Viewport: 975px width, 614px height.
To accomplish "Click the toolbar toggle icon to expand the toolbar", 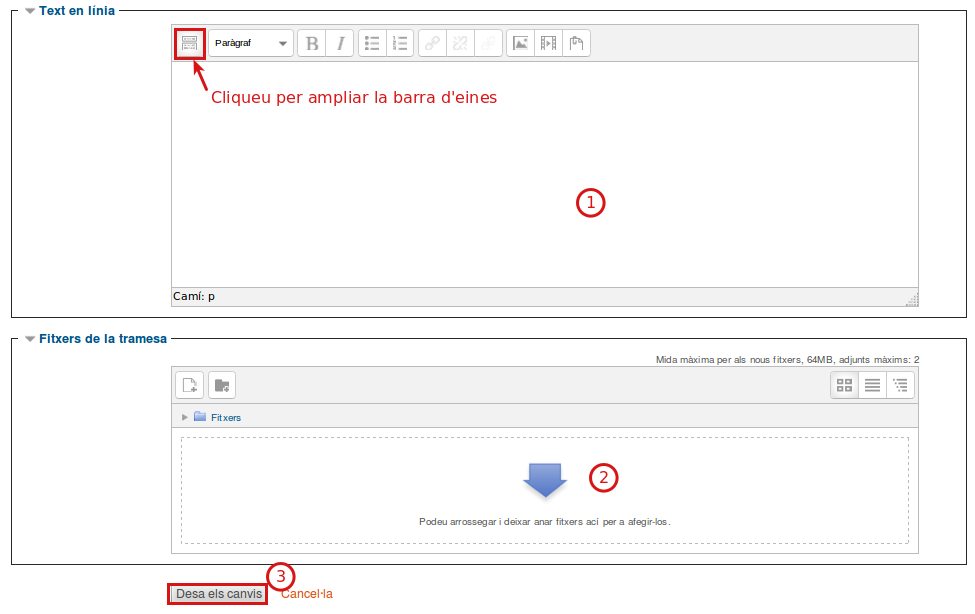I will [x=189, y=44].
